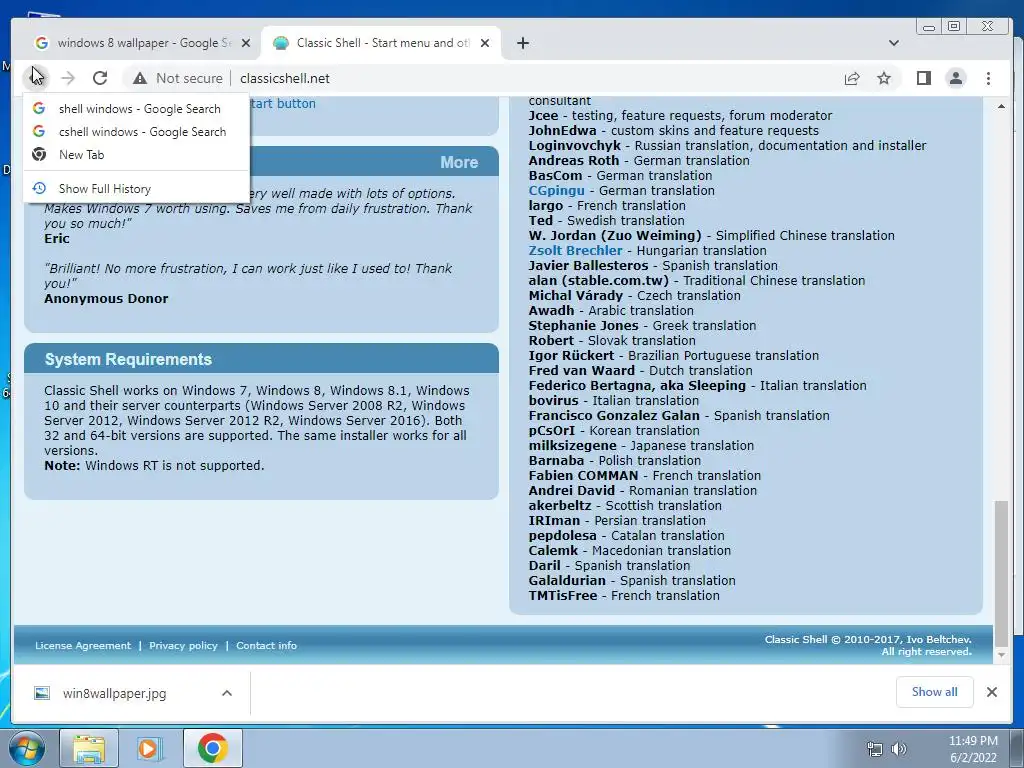The height and width of the screenshot is (768, 1024).
Task: Open the Privacy policy link
Action: (x=183, y=645)
